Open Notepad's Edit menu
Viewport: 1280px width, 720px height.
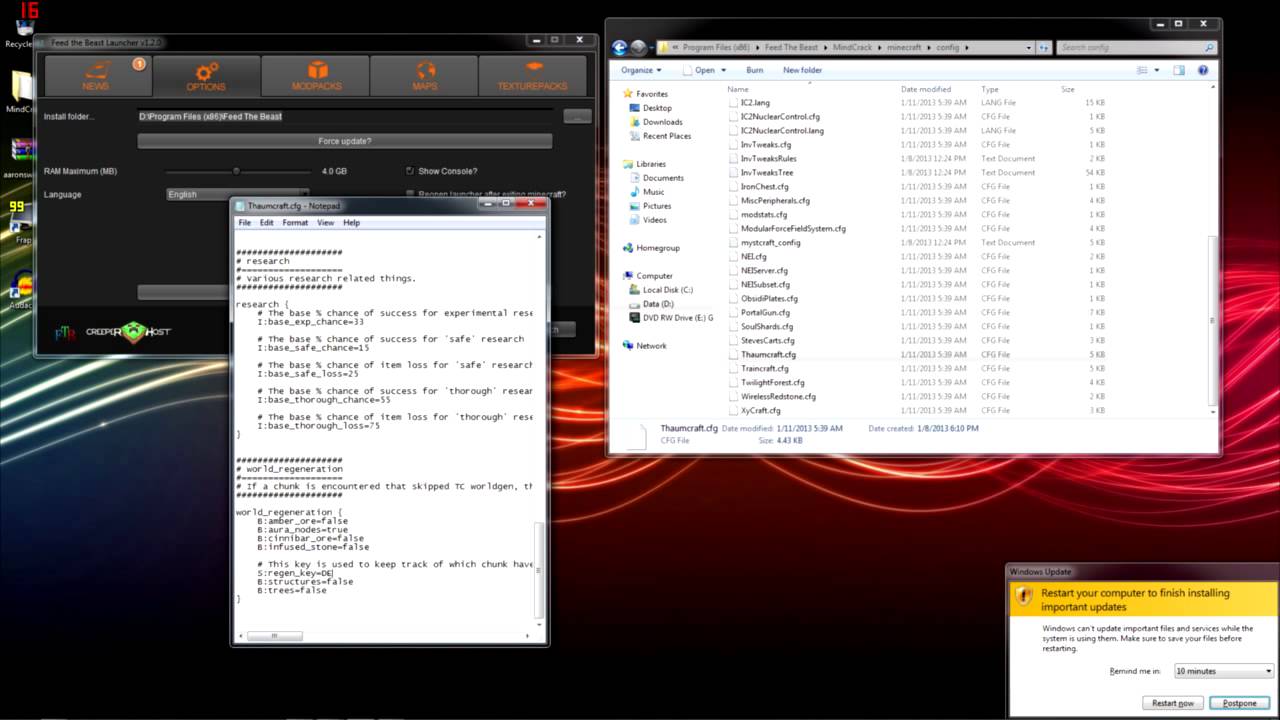click(267, 223)
